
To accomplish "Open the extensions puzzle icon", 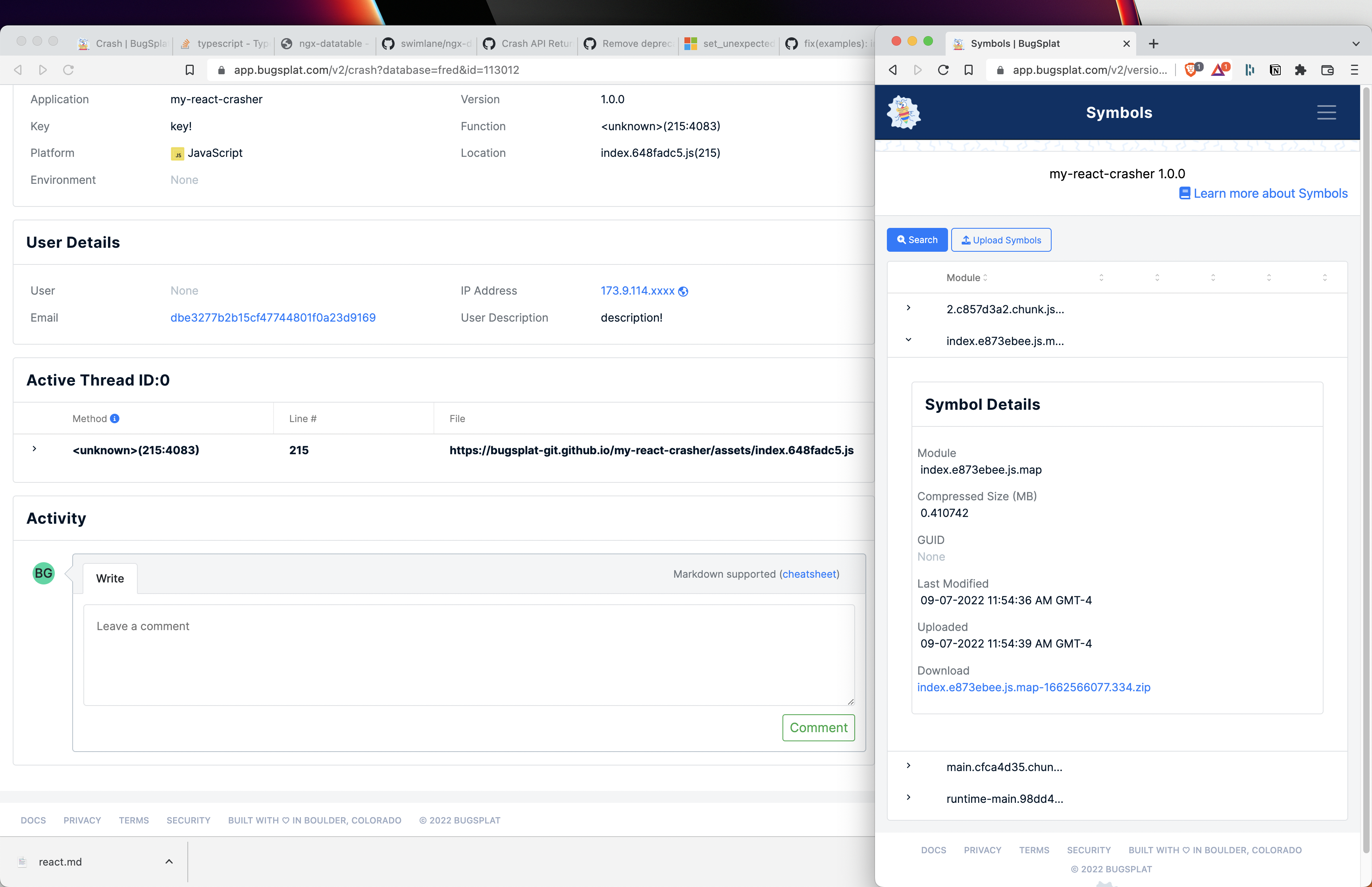I will pos(1301,70).
